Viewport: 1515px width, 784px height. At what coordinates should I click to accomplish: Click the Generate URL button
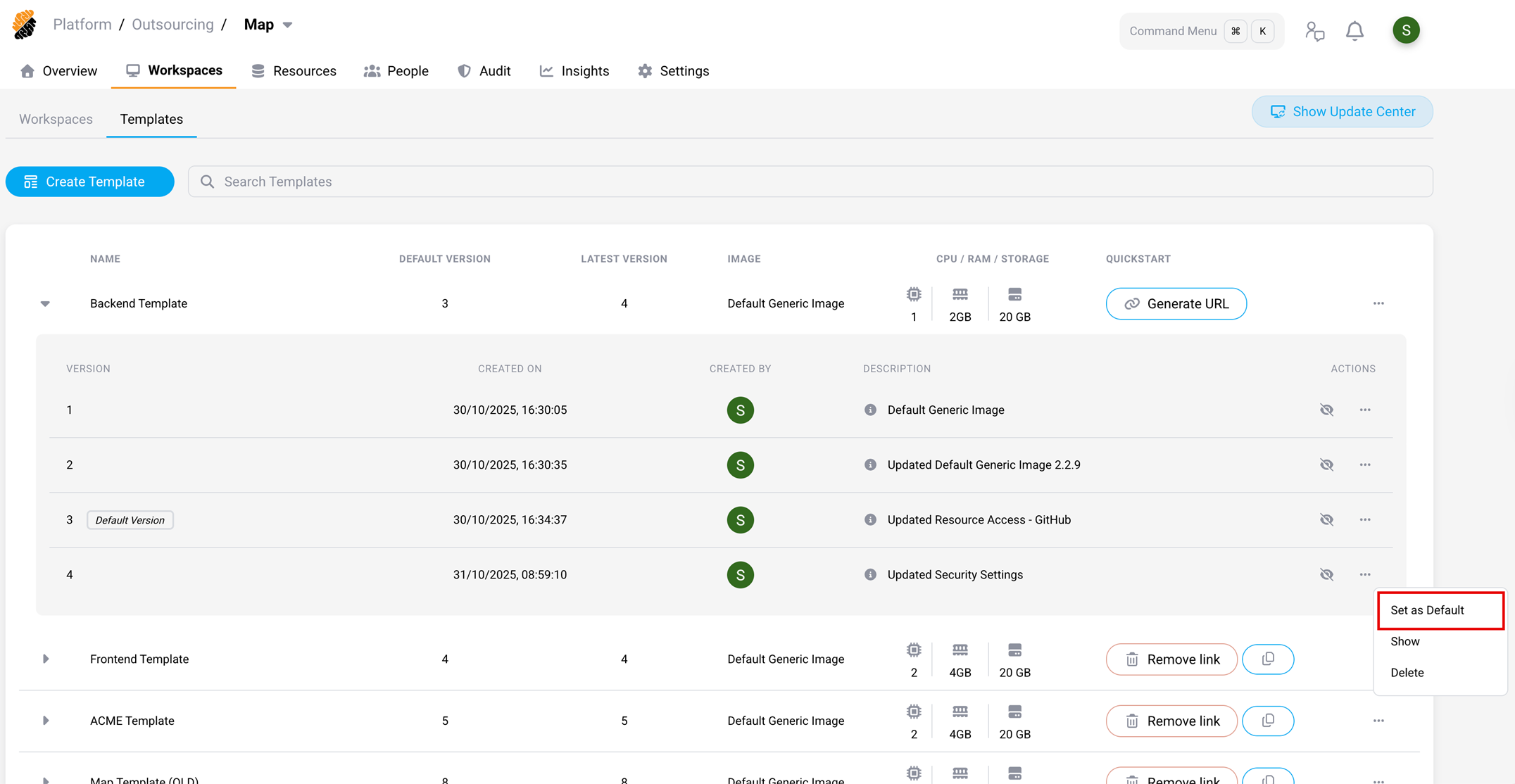(x=1176, y=303)
